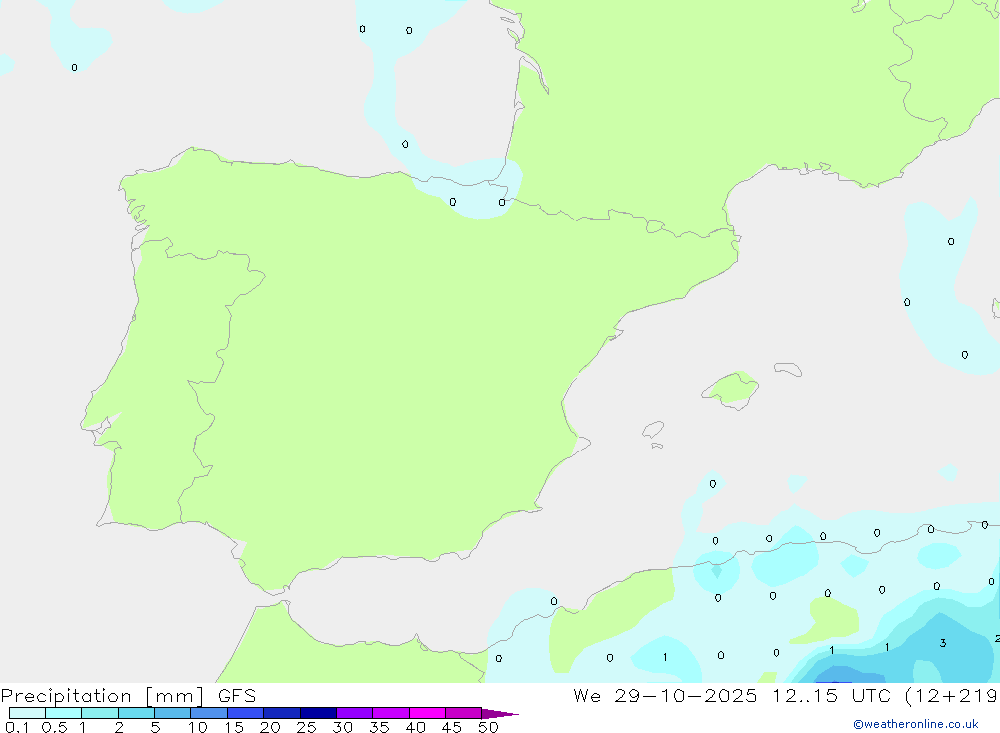Select the legend scale label "0.5"
This screenshot has width=1000, height=733.
[54, 727]
